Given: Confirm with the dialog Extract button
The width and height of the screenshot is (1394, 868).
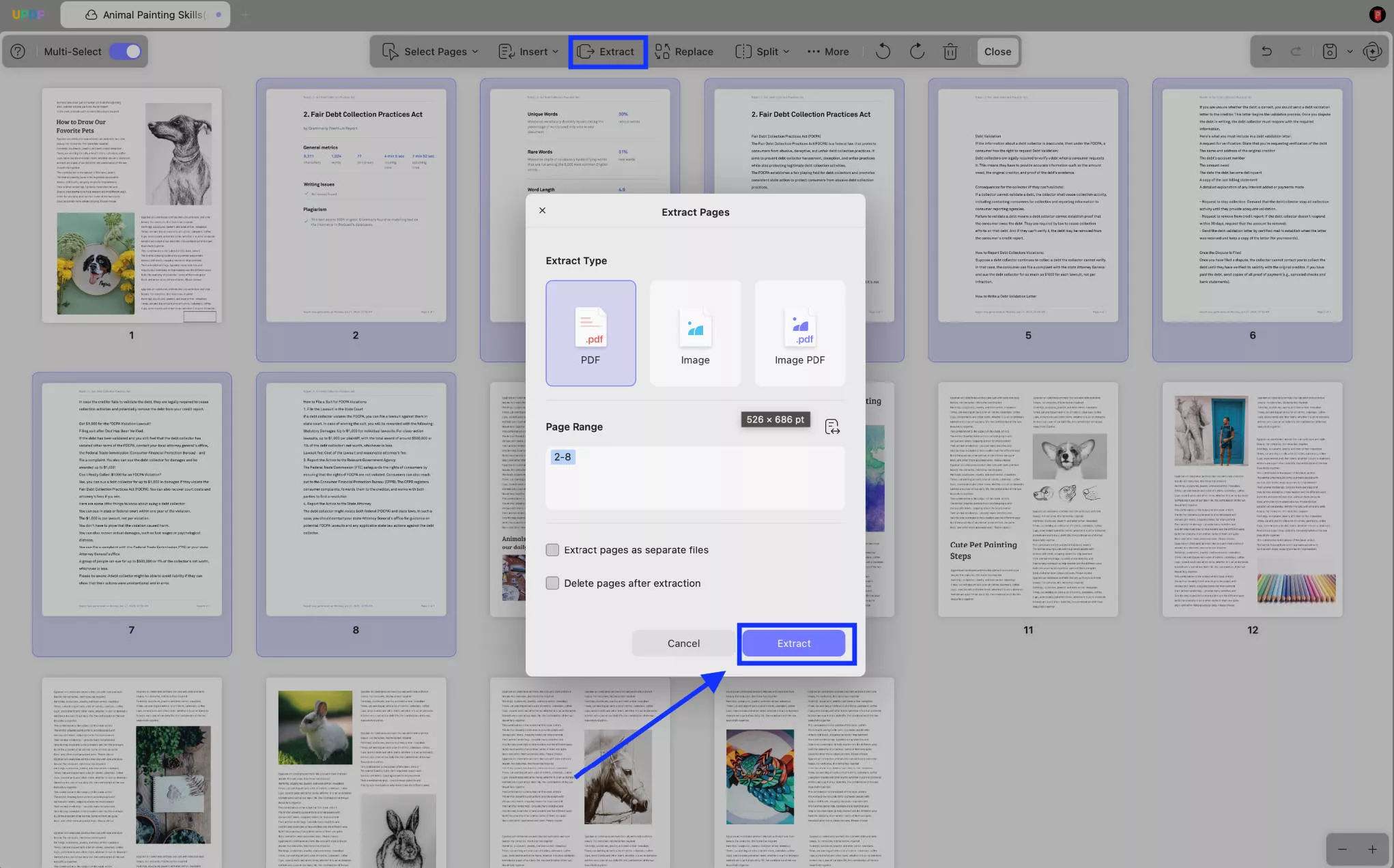Looking at the screenshot, I should (794, 643).
